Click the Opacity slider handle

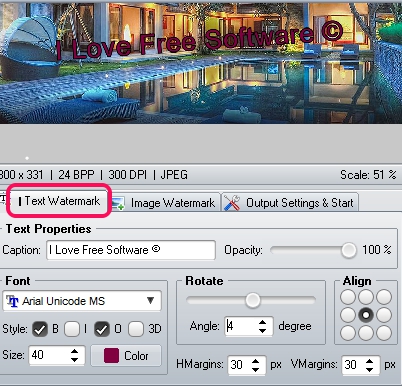click(x=349, y=250)
